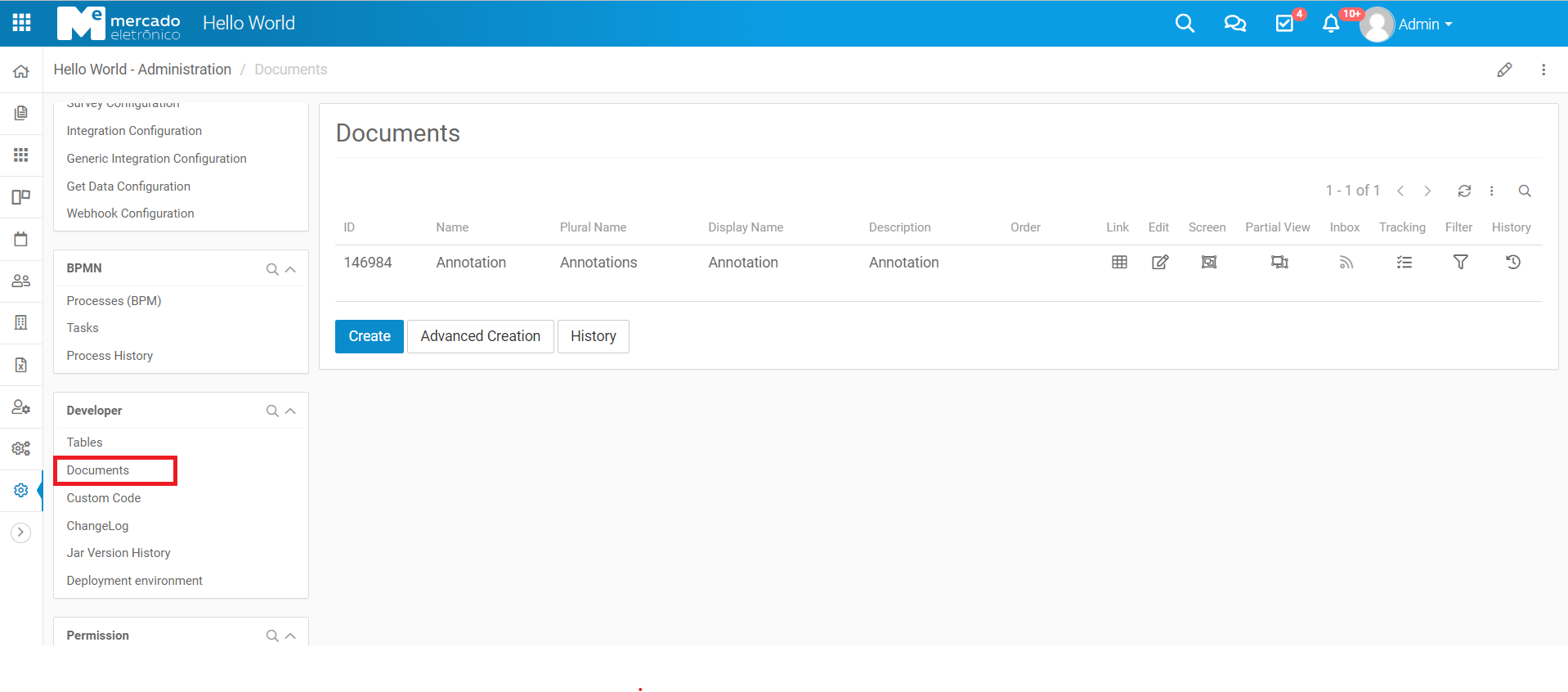Open the user settings icon in sidebar
The image size is (1568, 692).
21,407
